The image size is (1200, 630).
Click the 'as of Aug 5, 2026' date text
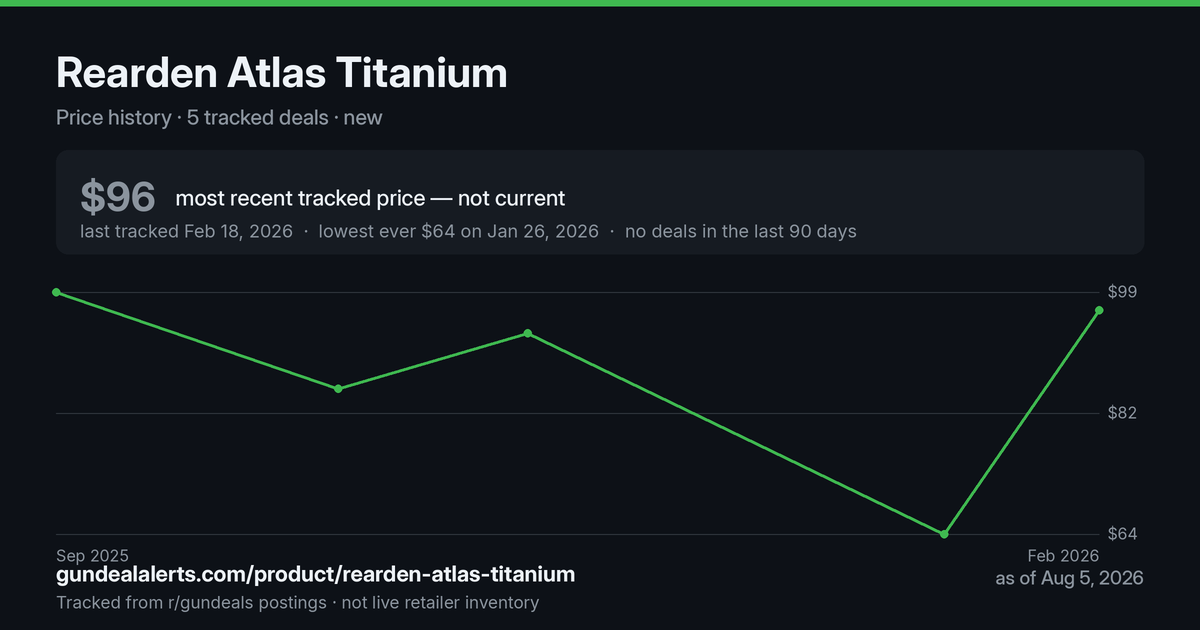[x=1069, y=578]
